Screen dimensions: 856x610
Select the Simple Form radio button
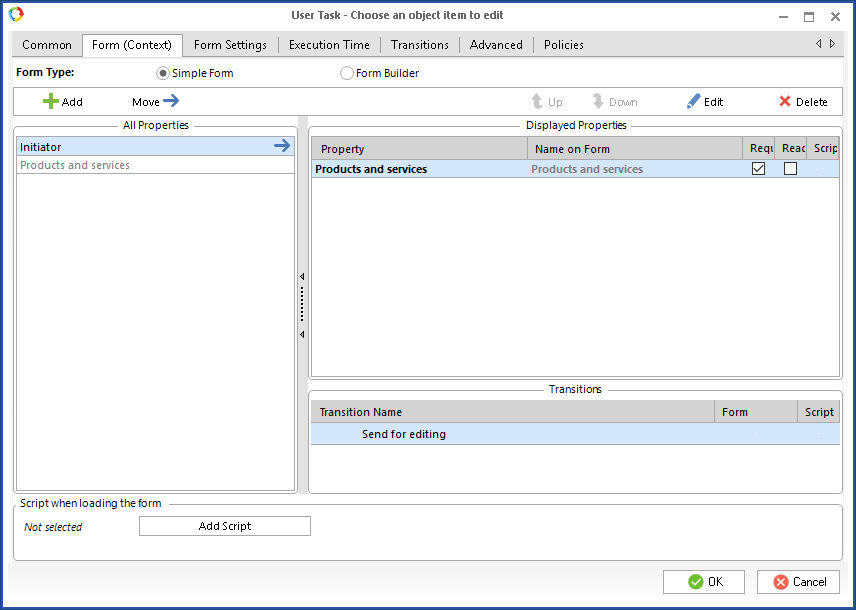(163, 73)
